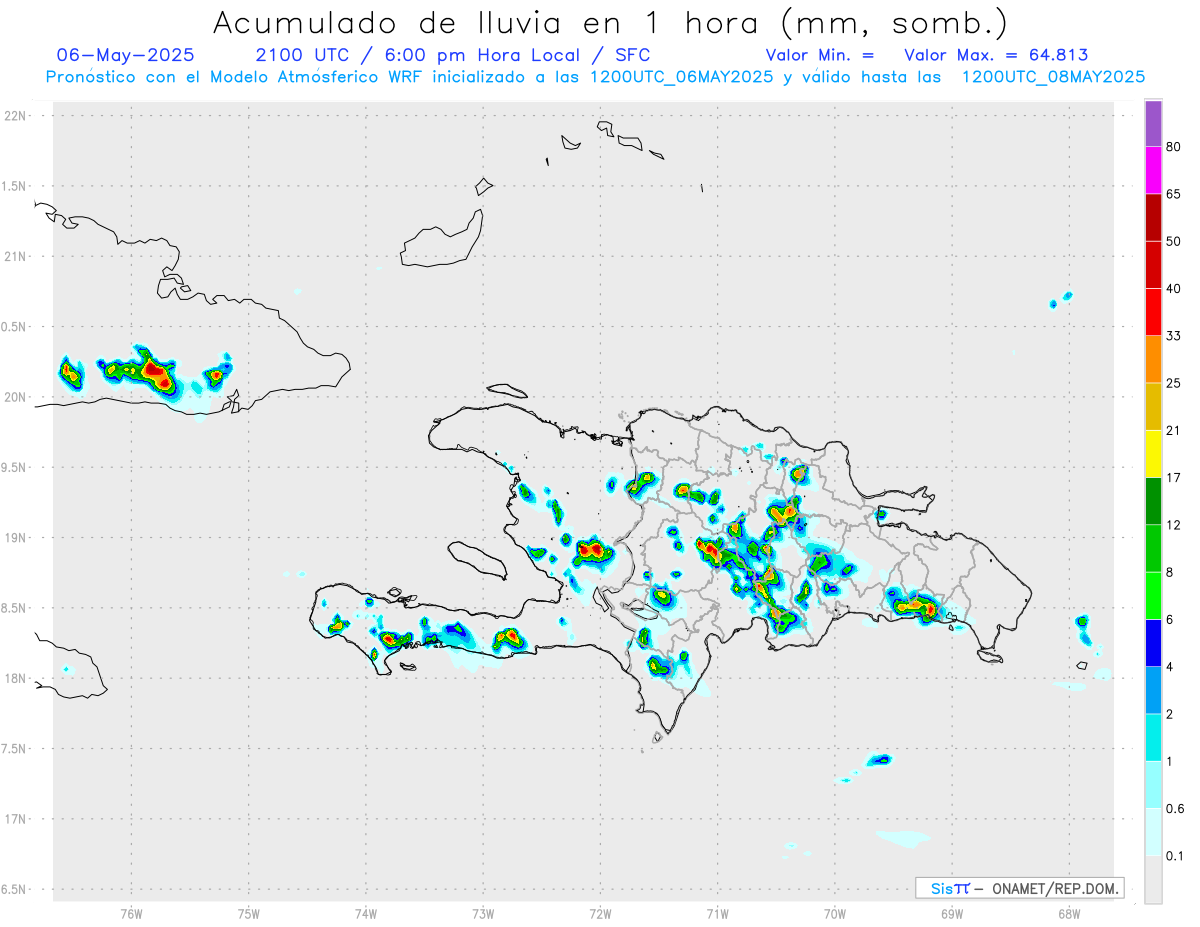The image size is (1200, 927).
Task: Click the '68W' longitude axis label
Action: tap(1069, 914)
